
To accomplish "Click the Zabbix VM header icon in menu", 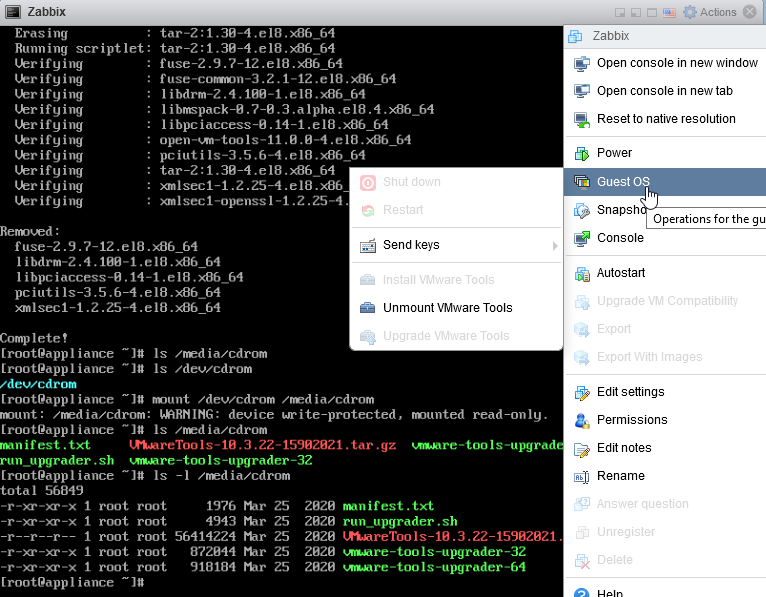I will click(x=575, y=36).
